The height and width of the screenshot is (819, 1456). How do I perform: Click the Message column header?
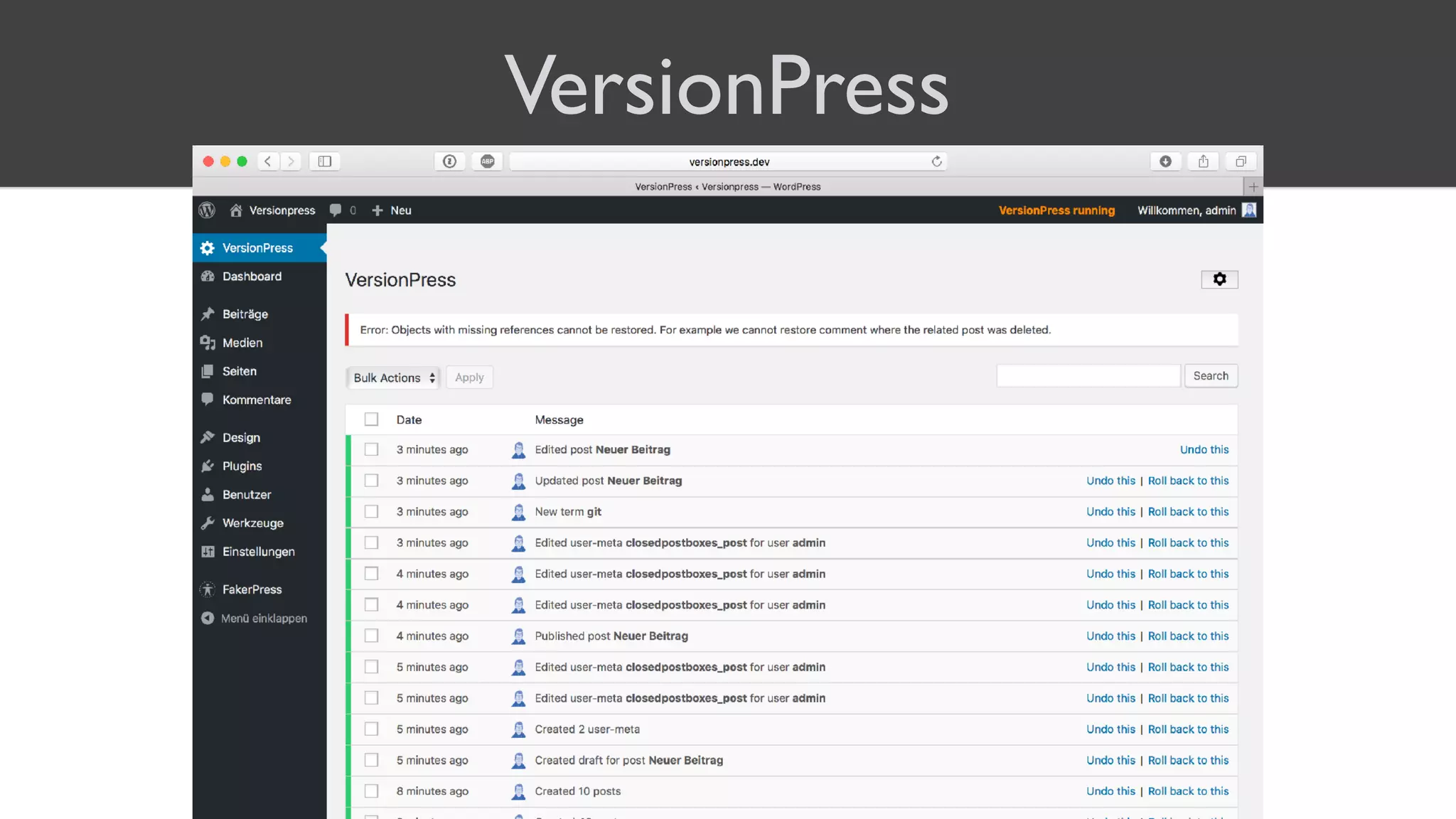coord(559,419)
